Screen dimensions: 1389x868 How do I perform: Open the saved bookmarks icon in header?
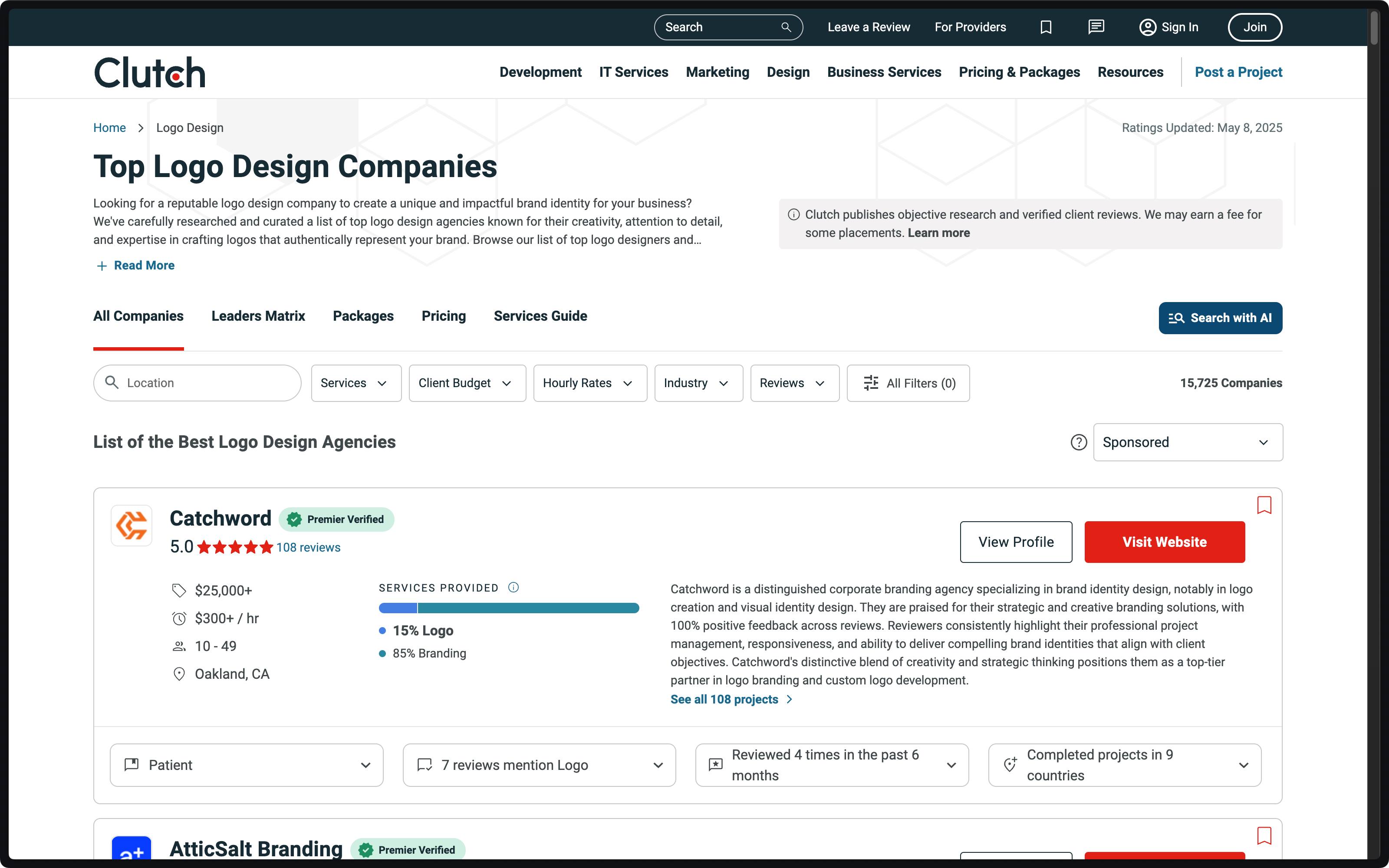1046,27
